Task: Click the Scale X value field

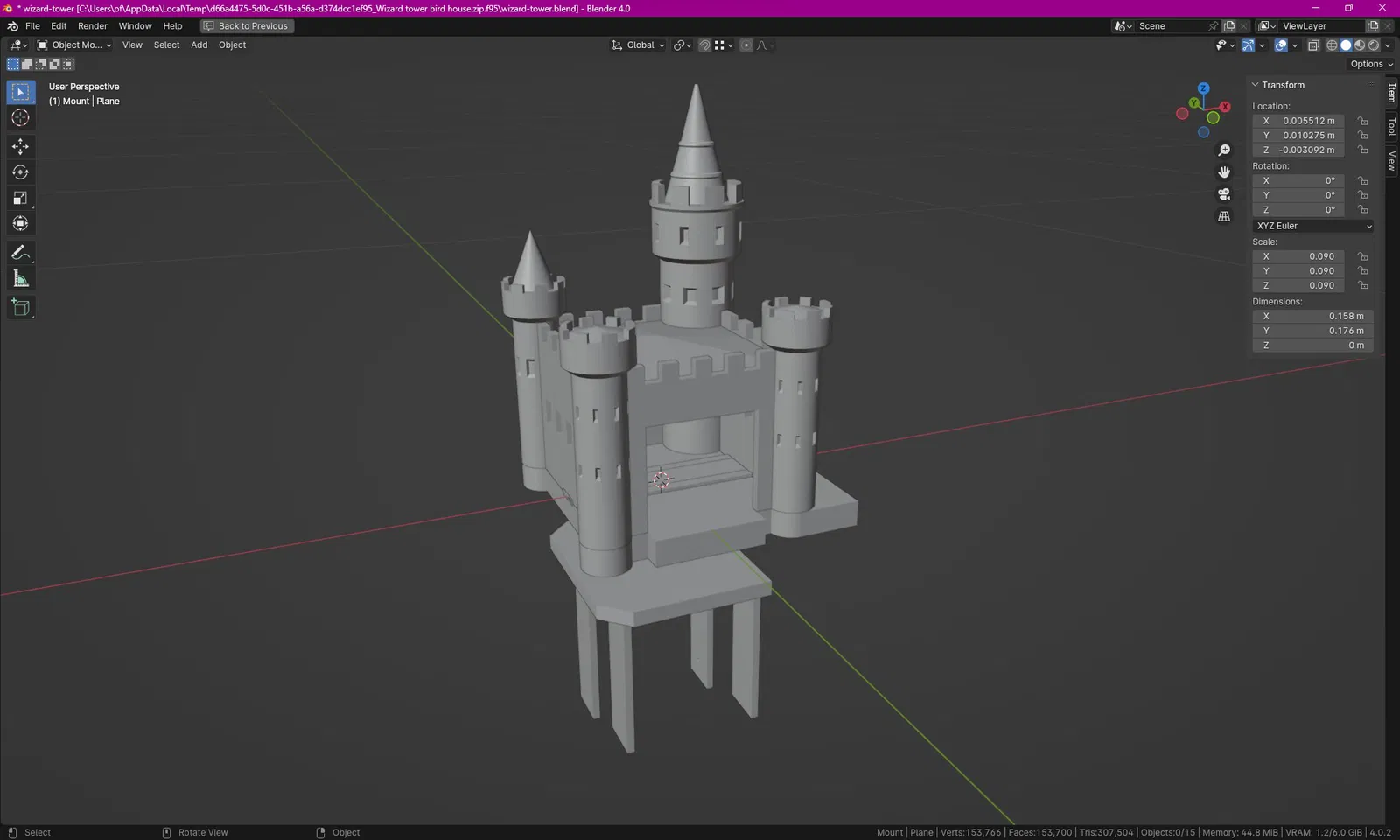Action: coord(1298,256)
